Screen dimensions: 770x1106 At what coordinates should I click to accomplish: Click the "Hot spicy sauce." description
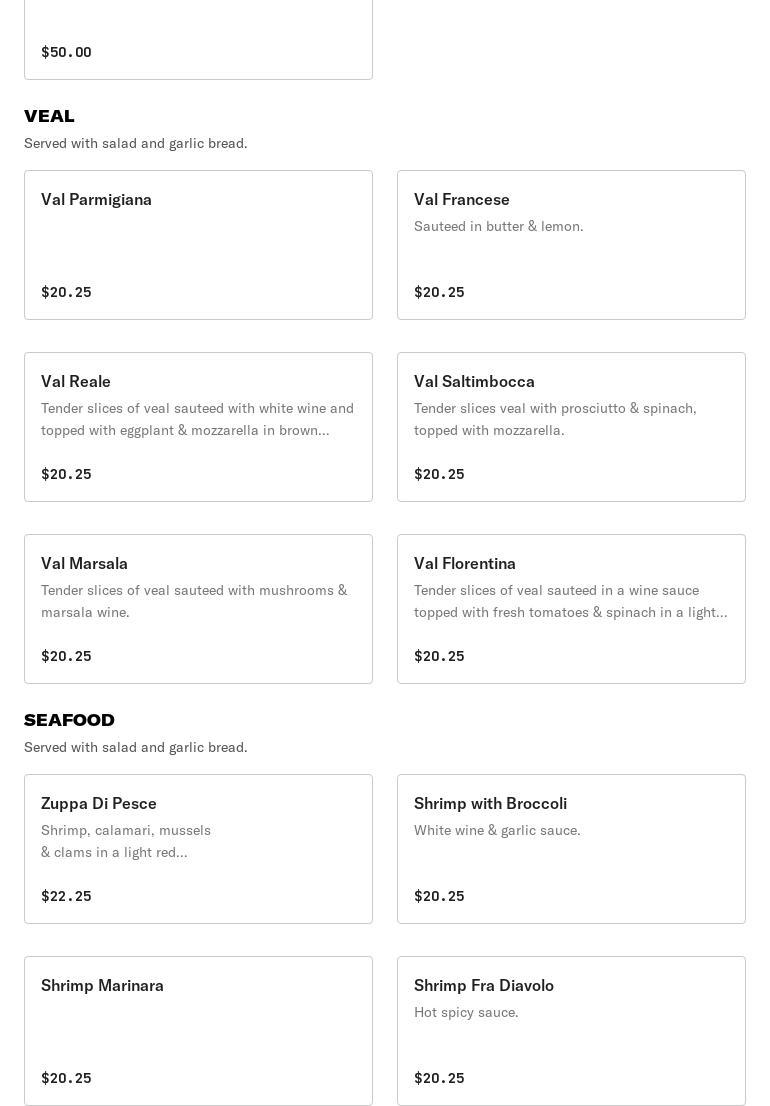[x=466, y=1012]
